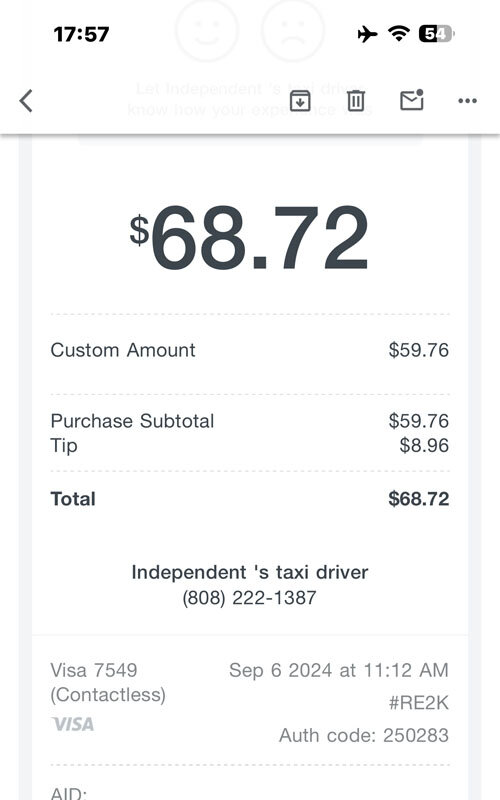Tap the 17:57 clock in status bar
The image size is (500, 800).
[81, 35]
